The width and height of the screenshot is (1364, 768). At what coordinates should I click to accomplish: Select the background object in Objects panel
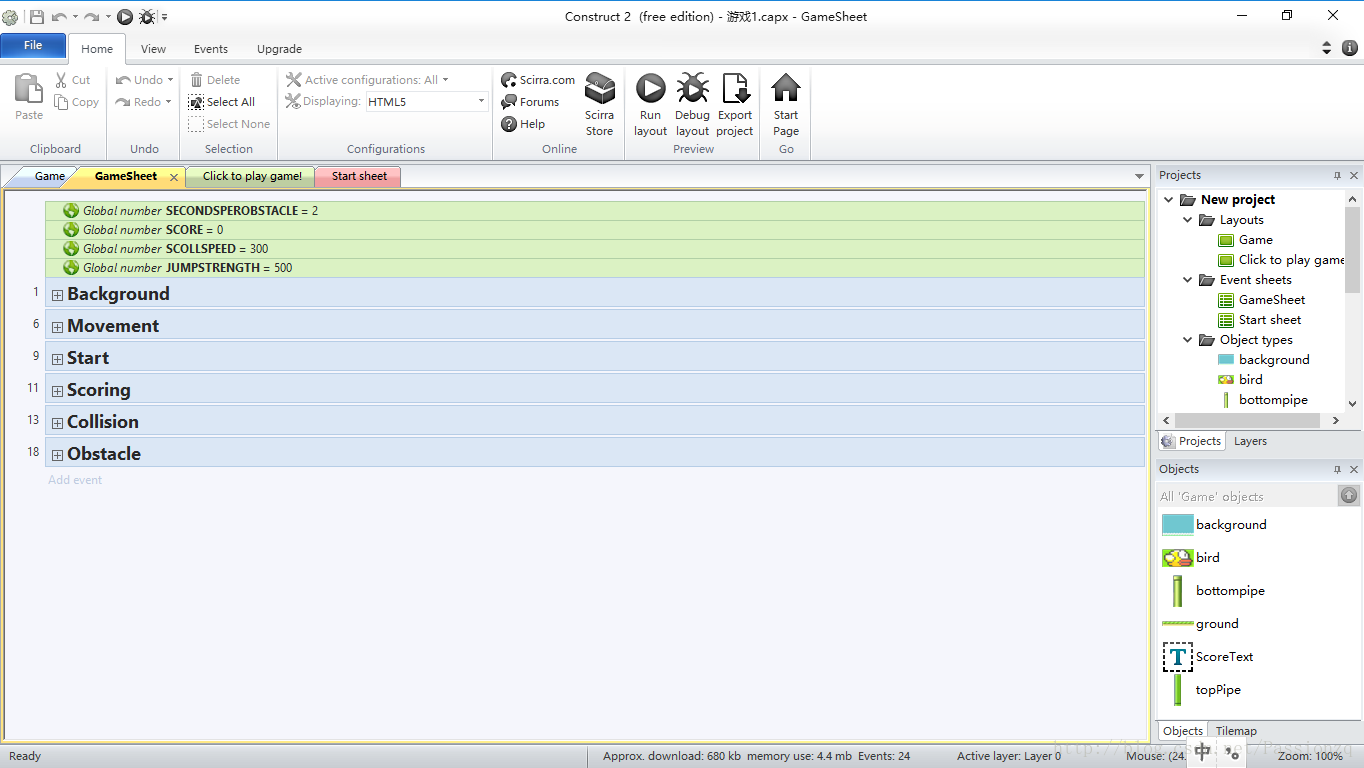(x=1214, y=525)
